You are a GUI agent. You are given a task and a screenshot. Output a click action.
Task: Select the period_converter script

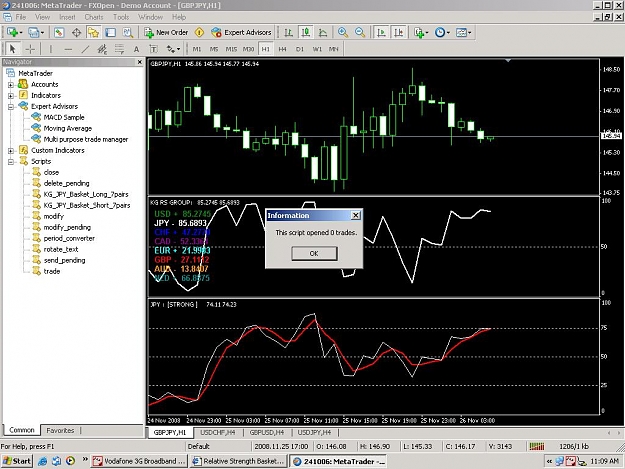coord(69,238)
